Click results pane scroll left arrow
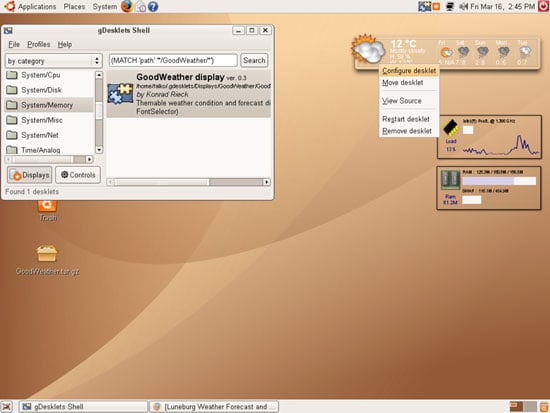 click(110, 182)
